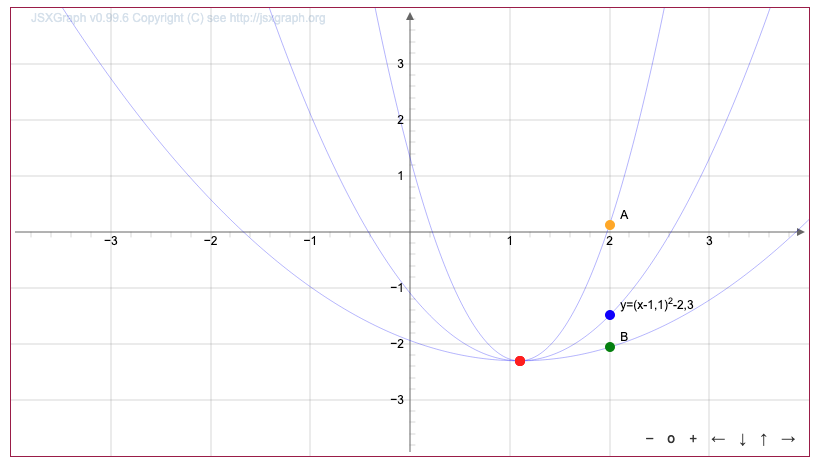Pan the graph with the up arrow
Viewport: 820px width, 462px height.
(764, 439)
